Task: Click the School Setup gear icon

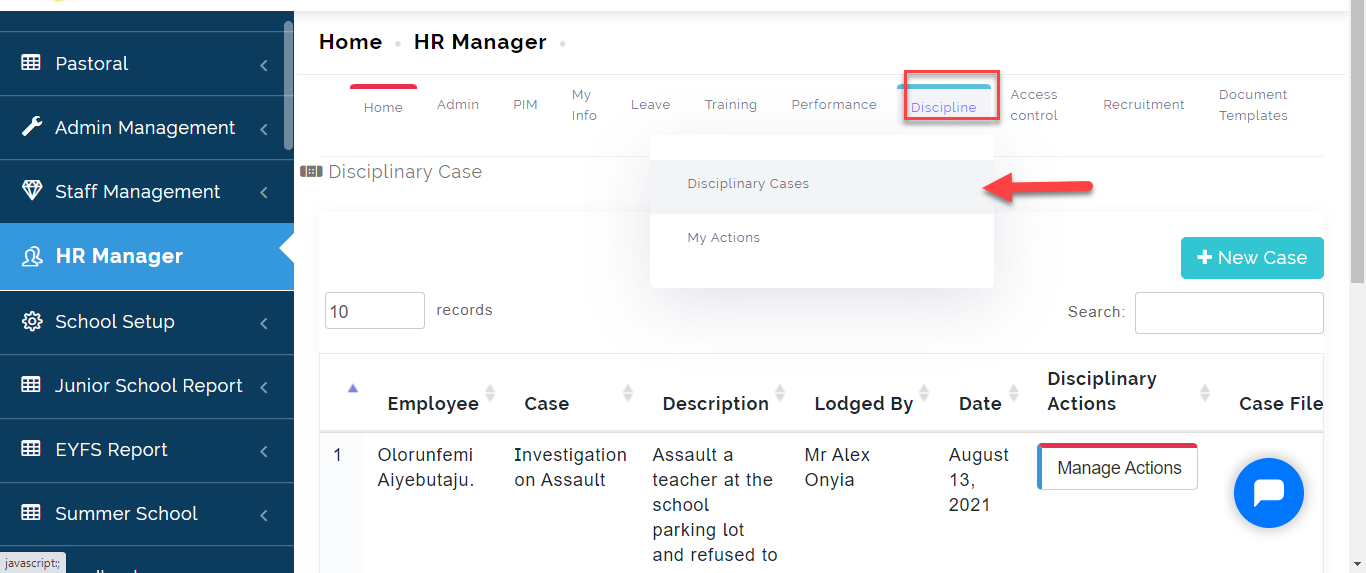Action: (31, 321)
